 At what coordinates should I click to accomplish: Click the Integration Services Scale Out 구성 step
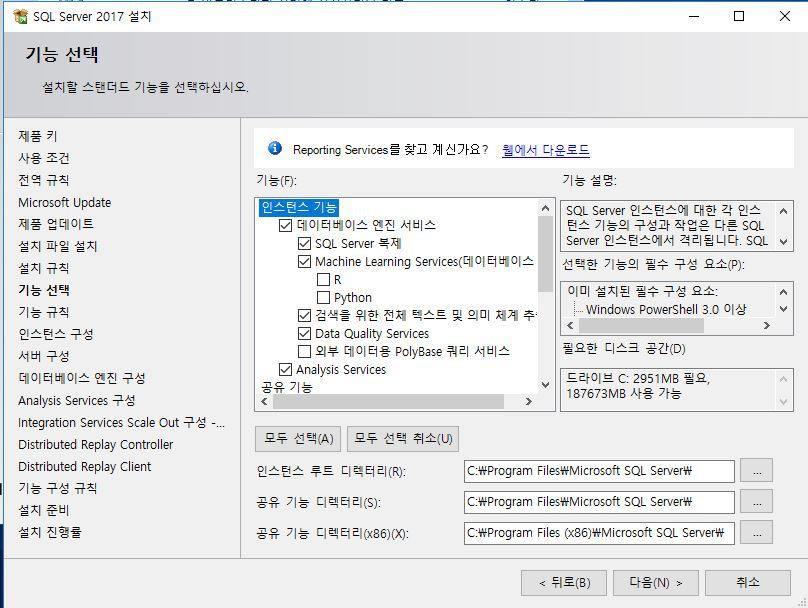click(x=121, y=423)
